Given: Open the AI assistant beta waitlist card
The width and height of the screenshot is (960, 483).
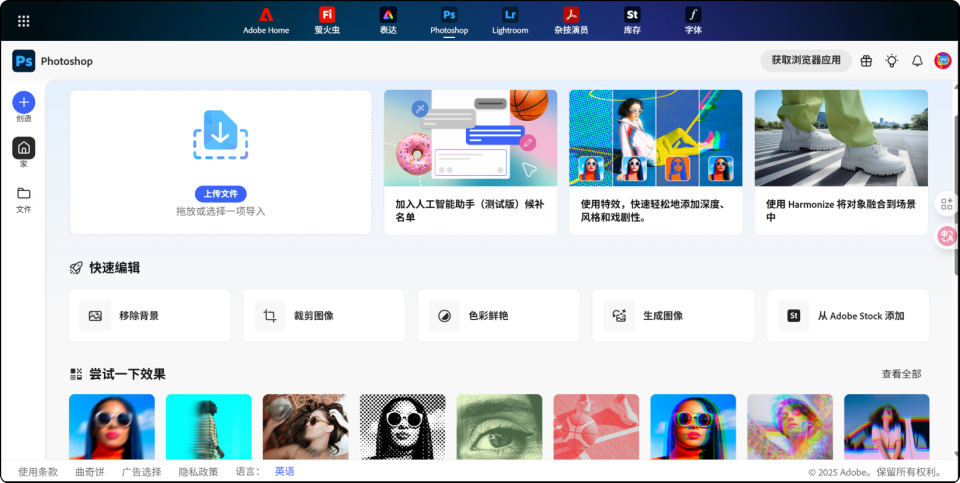Looking at the screenshot, I should click(x=470, y=162).
